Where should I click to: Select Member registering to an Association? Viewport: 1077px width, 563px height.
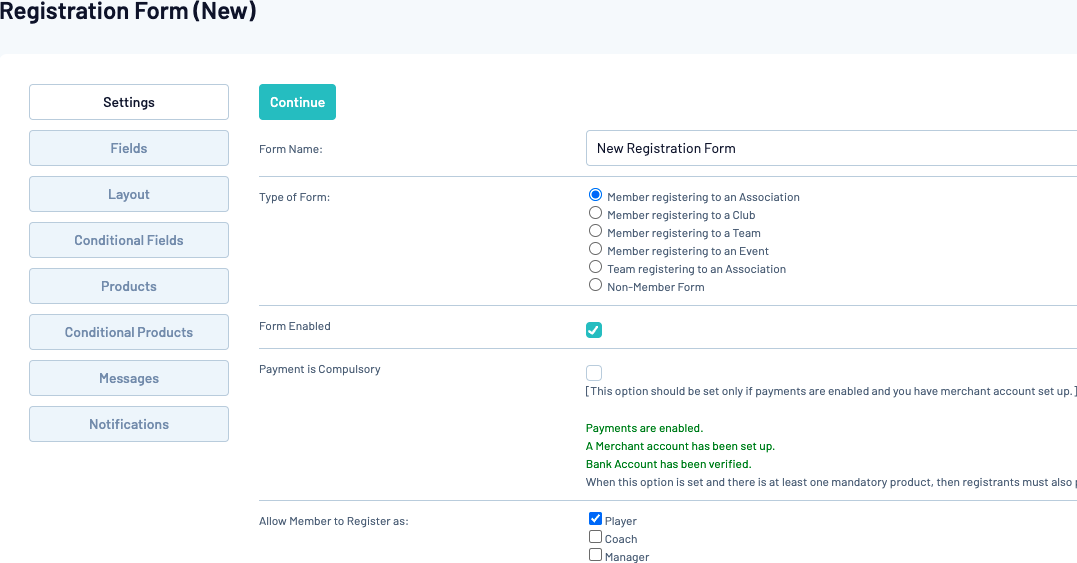point(596,196)
